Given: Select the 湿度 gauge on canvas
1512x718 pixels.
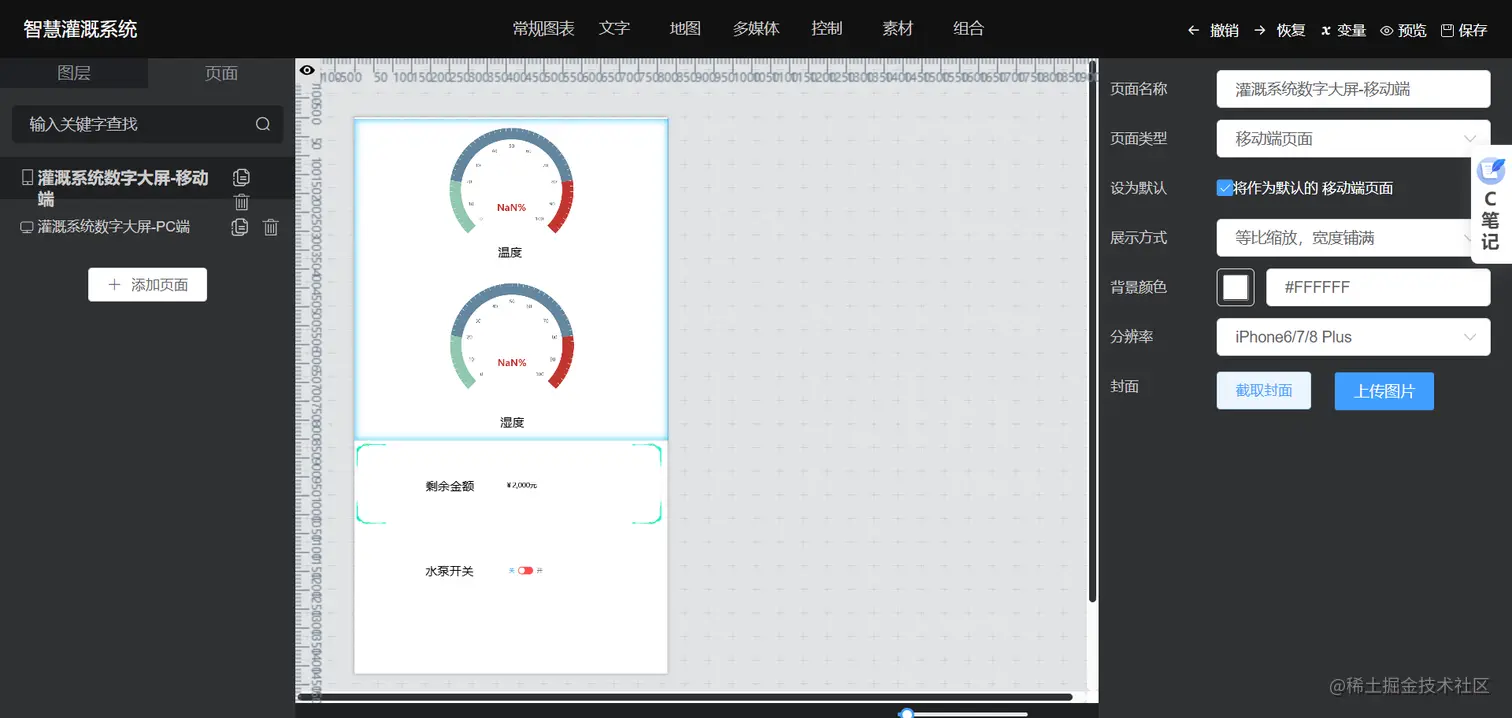Looking at the screenshot, I should click(x=511, y=336).
